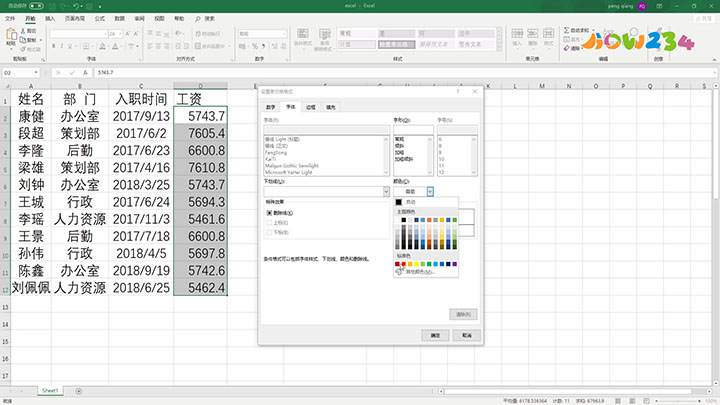Click the Decrease Font Size icon
The height and width of the screenshot is (405, 720).
pyautogui.click(x=135, y=34)
